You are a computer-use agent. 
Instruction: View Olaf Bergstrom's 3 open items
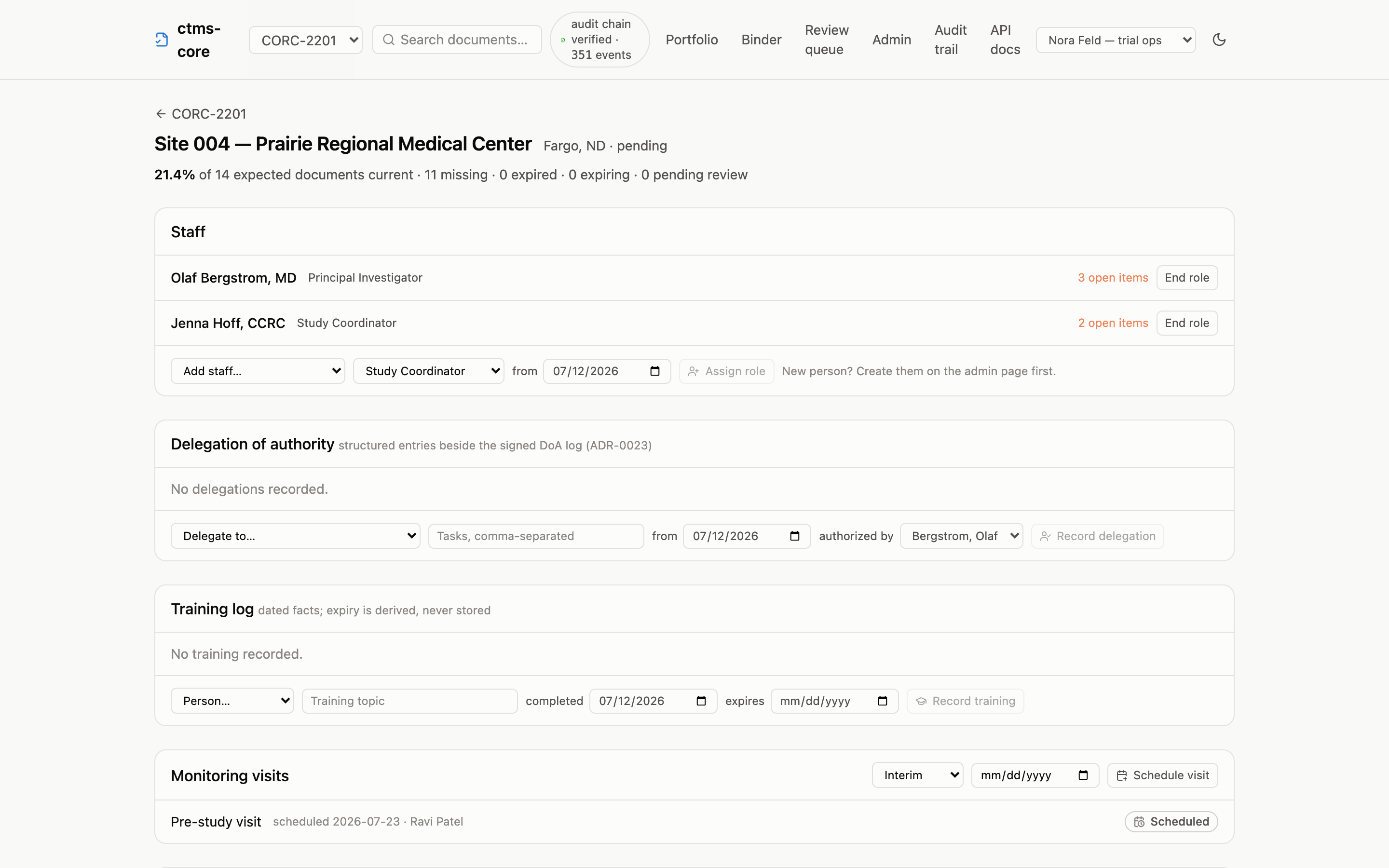click(x=1113, y=277)
